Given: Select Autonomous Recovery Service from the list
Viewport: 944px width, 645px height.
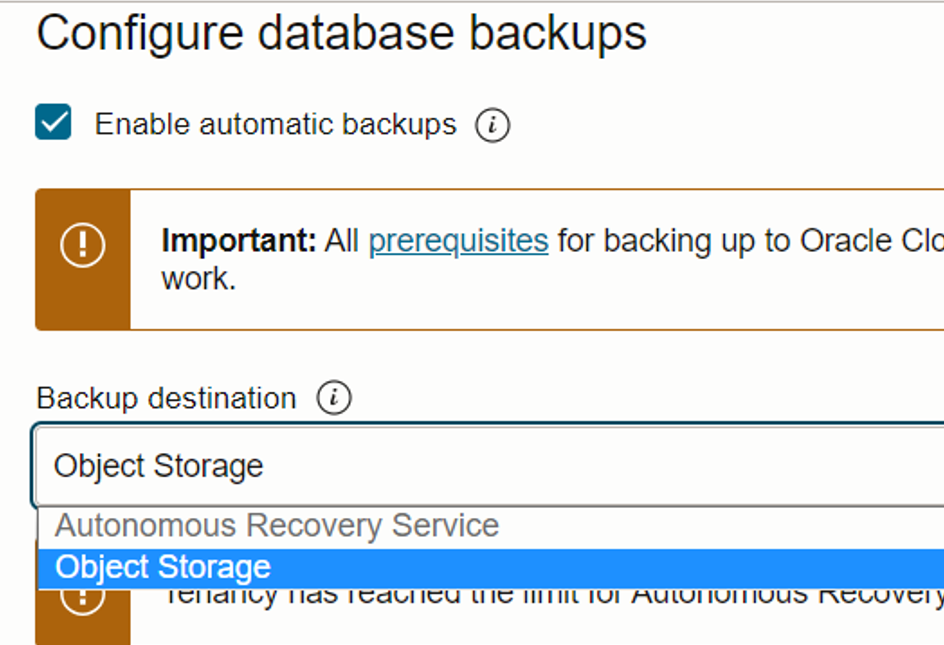Looking at the screenshot, I should coord(277,526).
